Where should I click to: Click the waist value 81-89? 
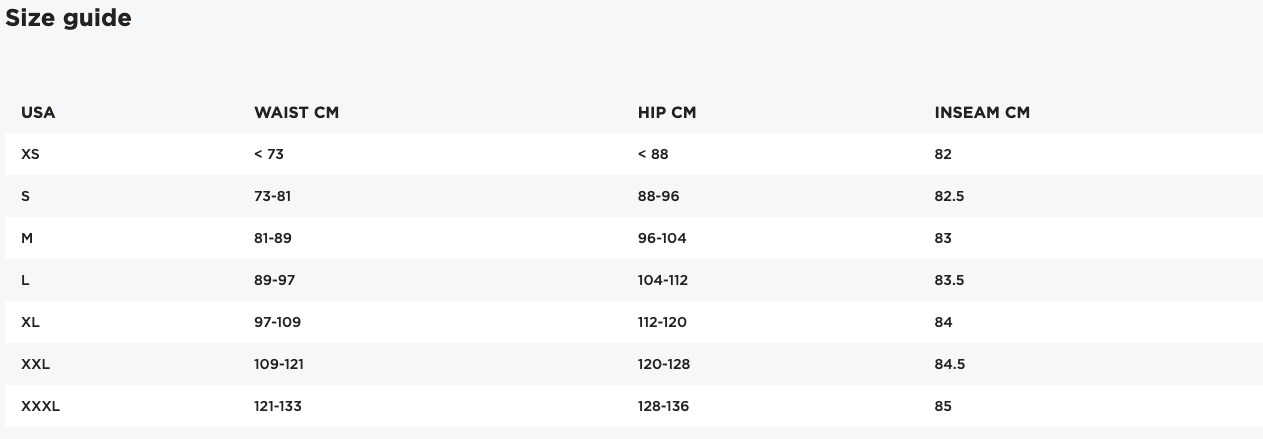click(x=273, y=238)
